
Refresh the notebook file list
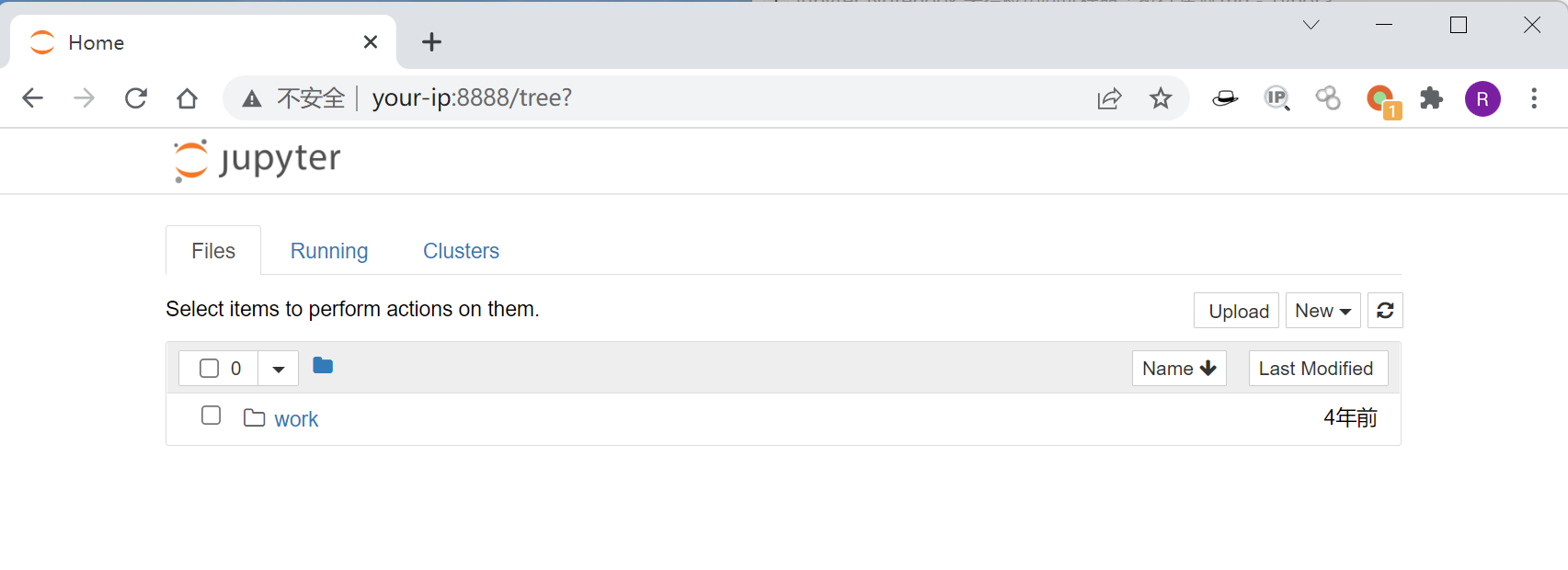pos(1385,311)
